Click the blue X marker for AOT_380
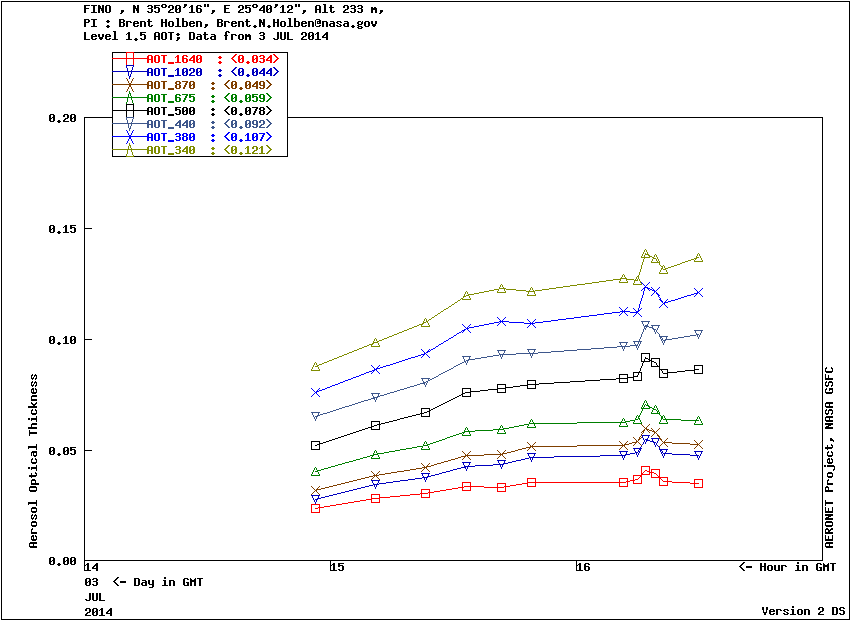The image size is (850, 620). 129,137
